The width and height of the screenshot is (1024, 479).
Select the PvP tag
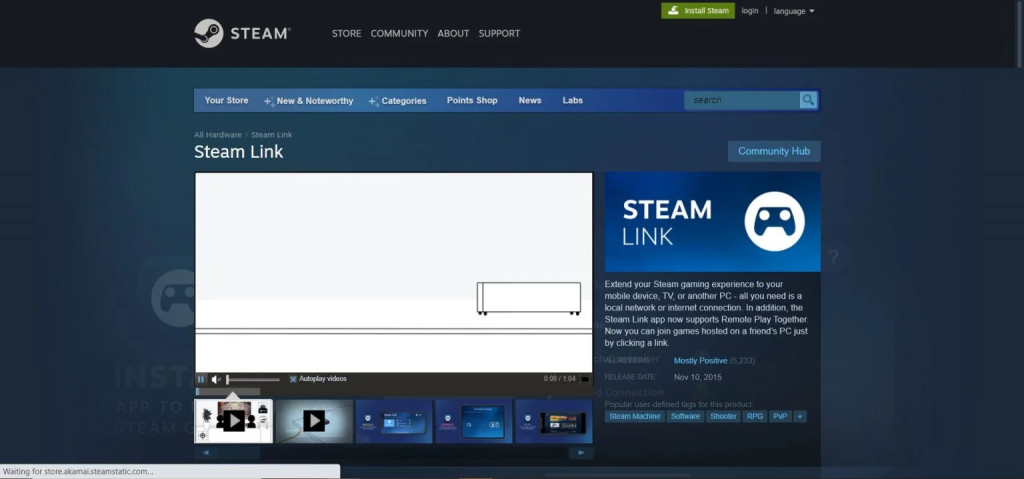click(780, 416)
